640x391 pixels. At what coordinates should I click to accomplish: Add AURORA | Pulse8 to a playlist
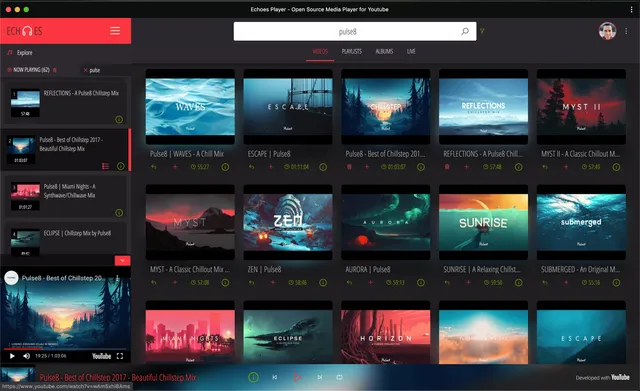coord(371,282)
